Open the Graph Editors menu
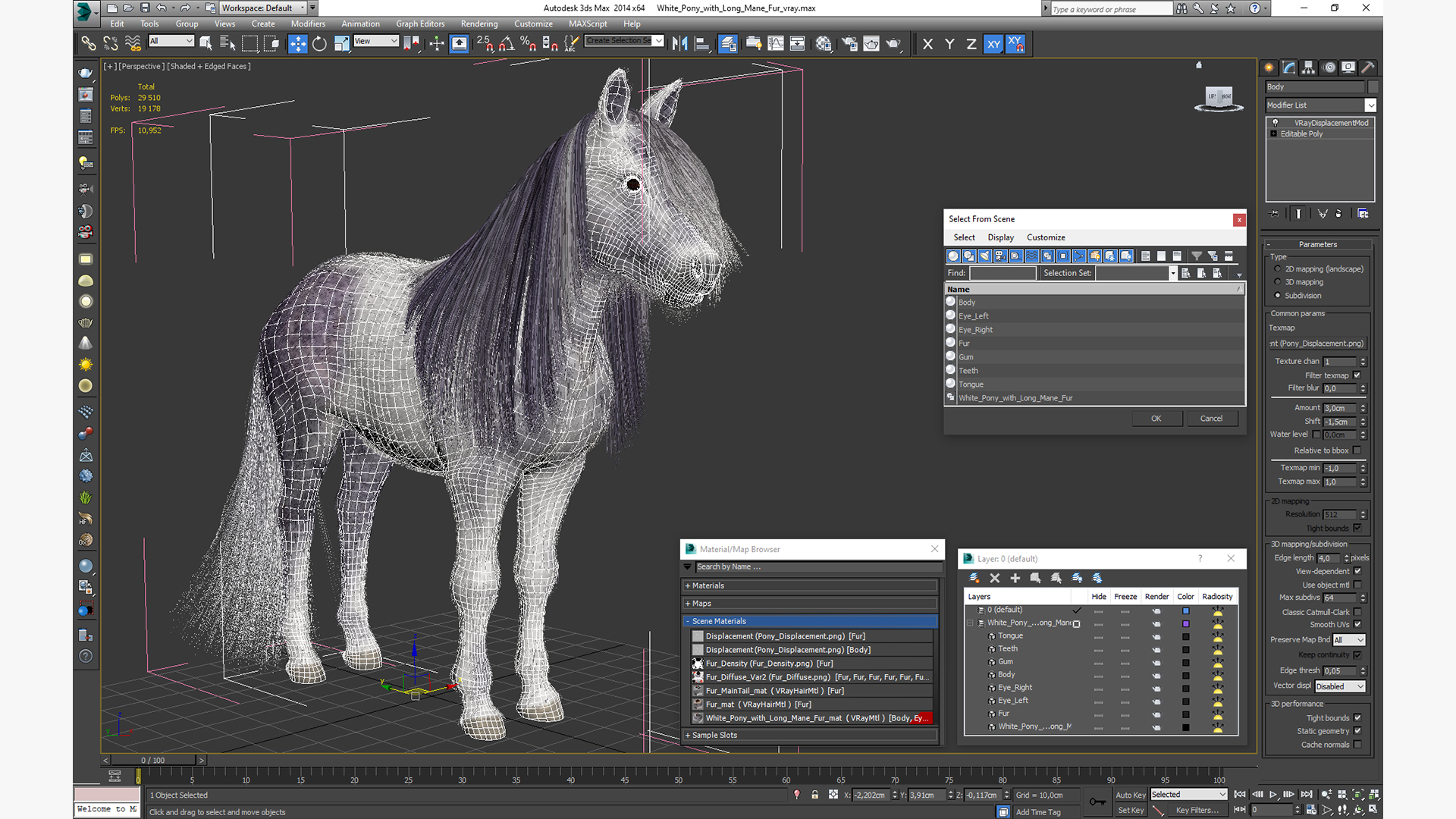Screen dimensions: 1456x819 419,24
